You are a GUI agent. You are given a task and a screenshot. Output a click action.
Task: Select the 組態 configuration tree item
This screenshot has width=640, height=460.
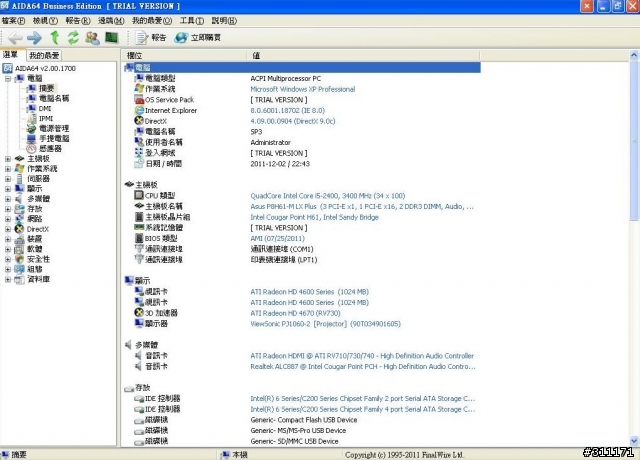35,269
